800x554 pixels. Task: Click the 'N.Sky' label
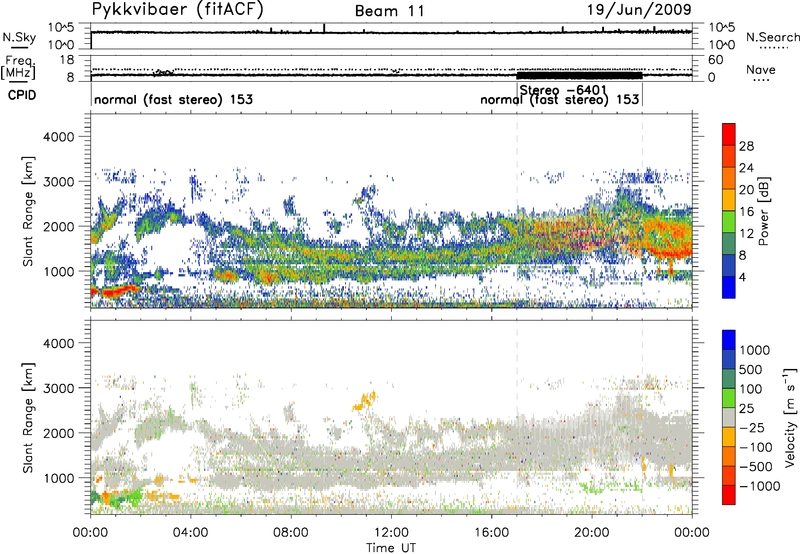tap(19, 37)
